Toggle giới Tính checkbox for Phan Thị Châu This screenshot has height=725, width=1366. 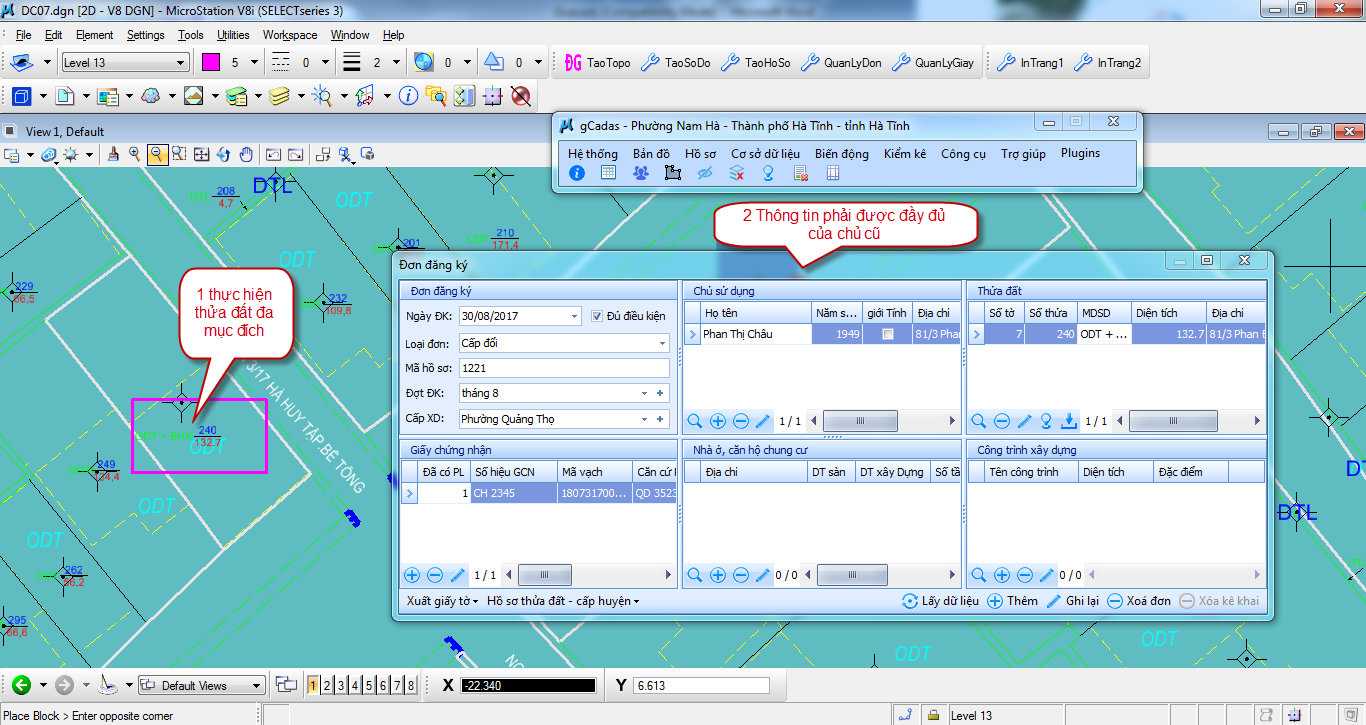pyautogui.click(x=887, y=334)
